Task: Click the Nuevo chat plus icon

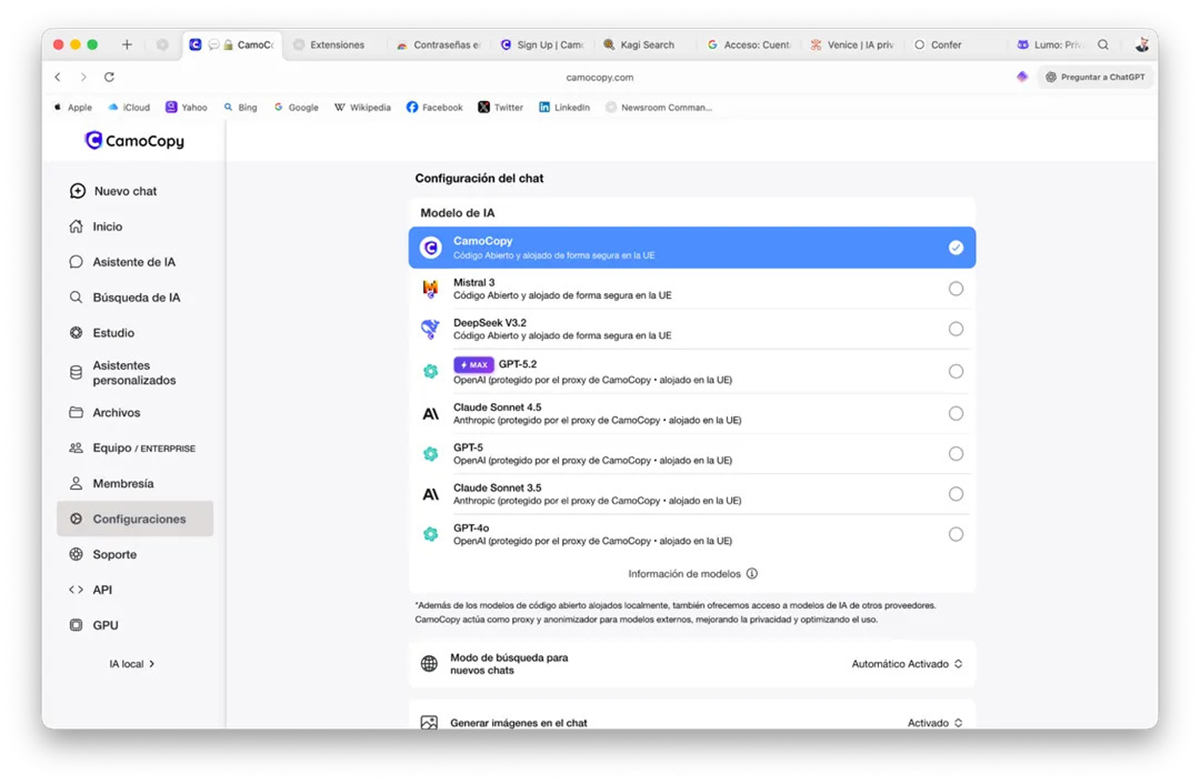Action: [x=77, y=191]
